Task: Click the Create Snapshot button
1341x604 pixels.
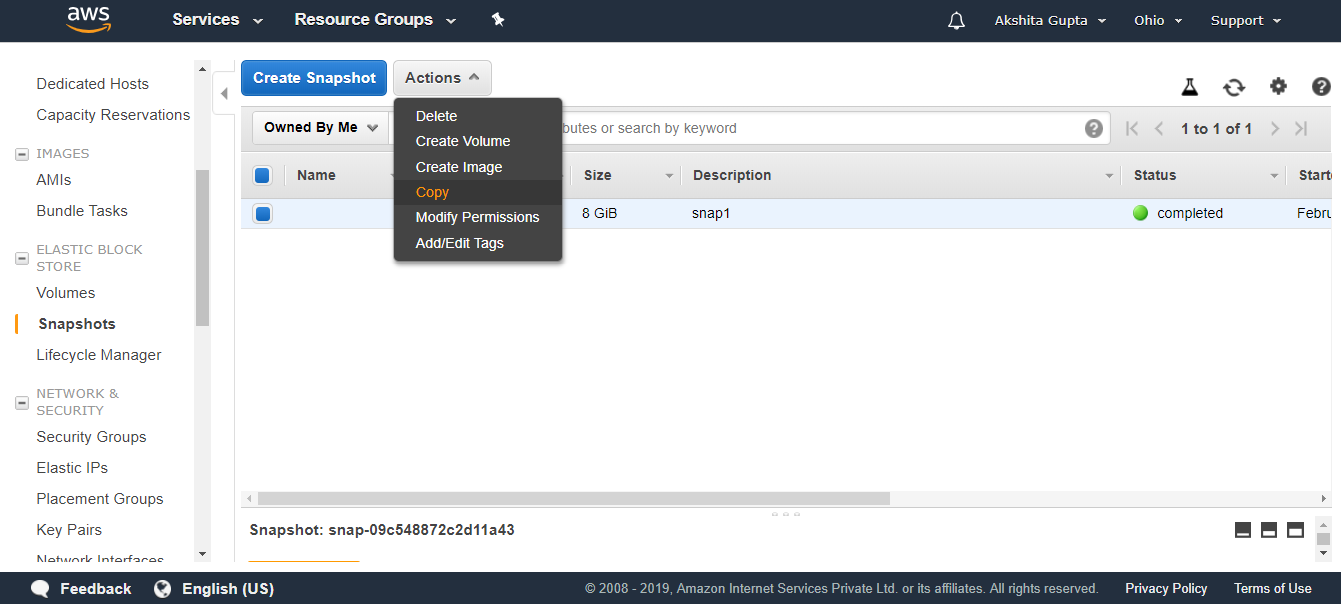Action: point(314,78)
